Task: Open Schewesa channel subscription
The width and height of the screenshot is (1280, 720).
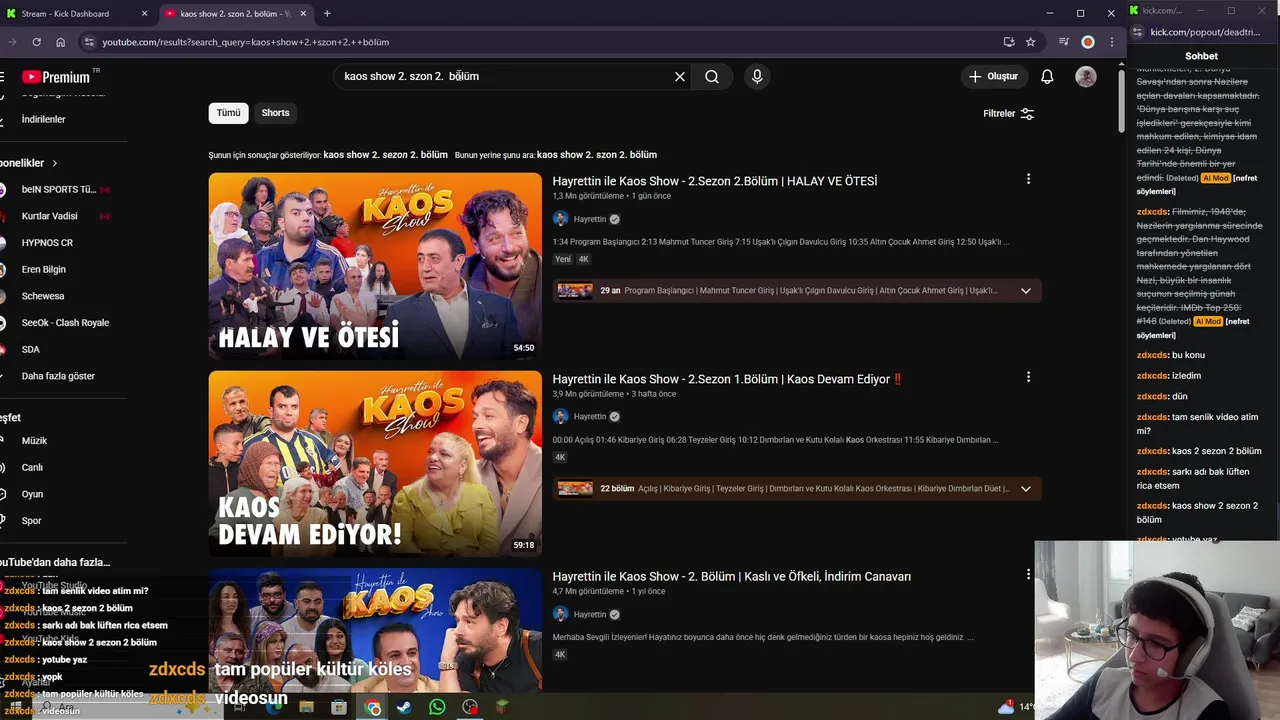Action: click(x=43, y=296)
